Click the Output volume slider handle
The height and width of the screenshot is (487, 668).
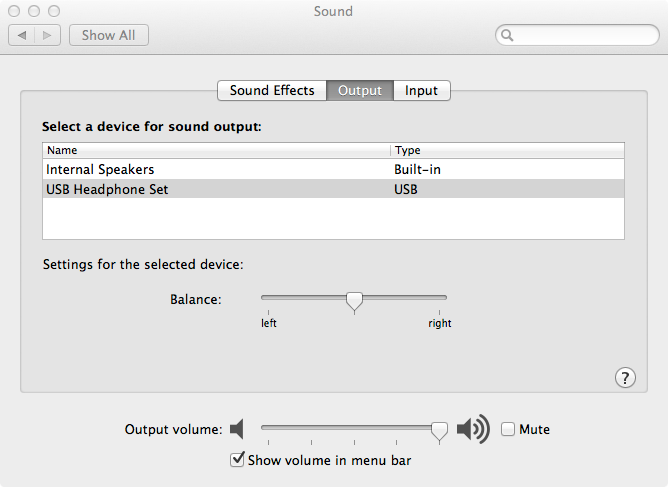(x=439, y=430)
